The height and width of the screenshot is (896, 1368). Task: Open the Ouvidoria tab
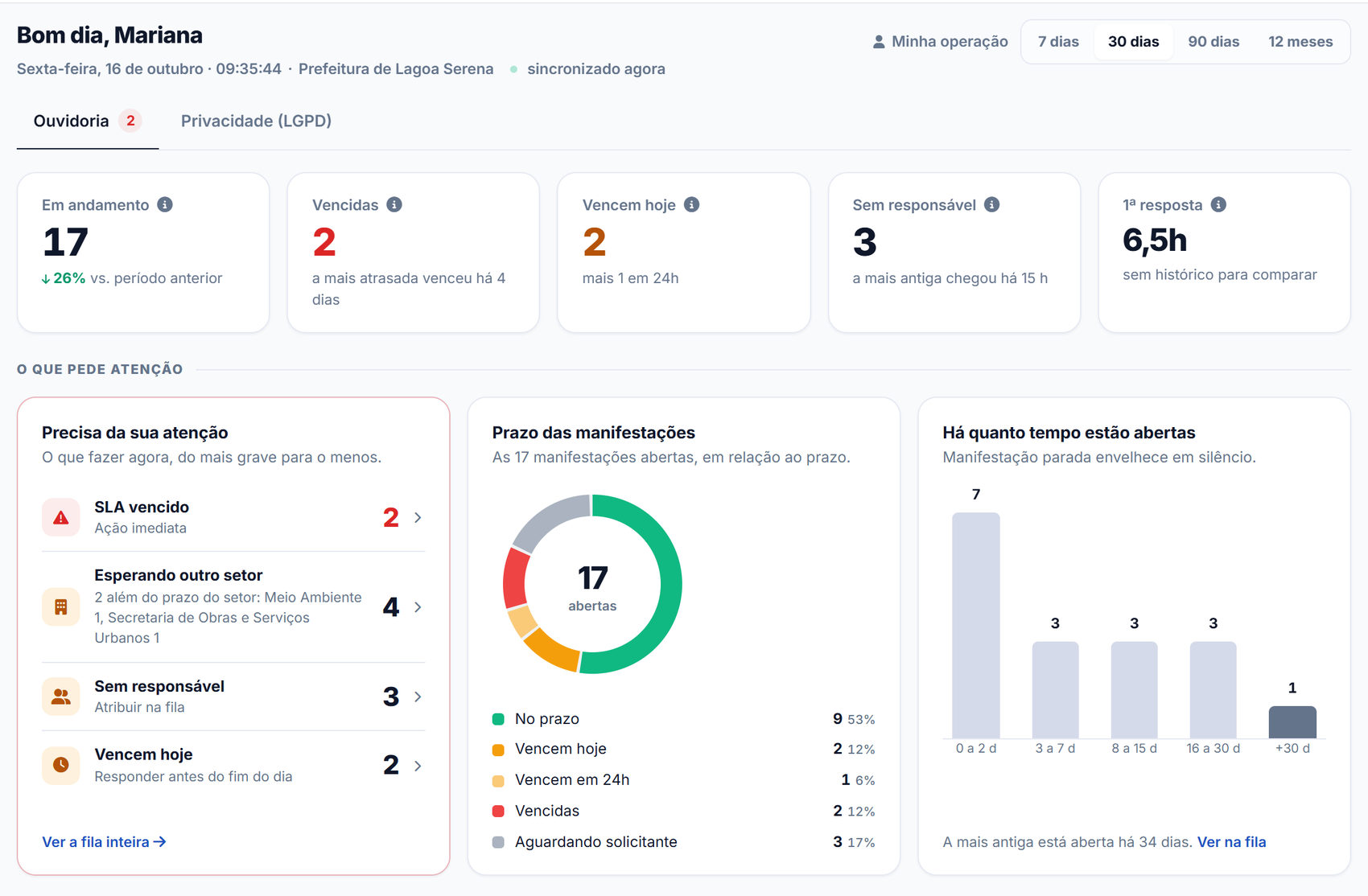(88, 121)
